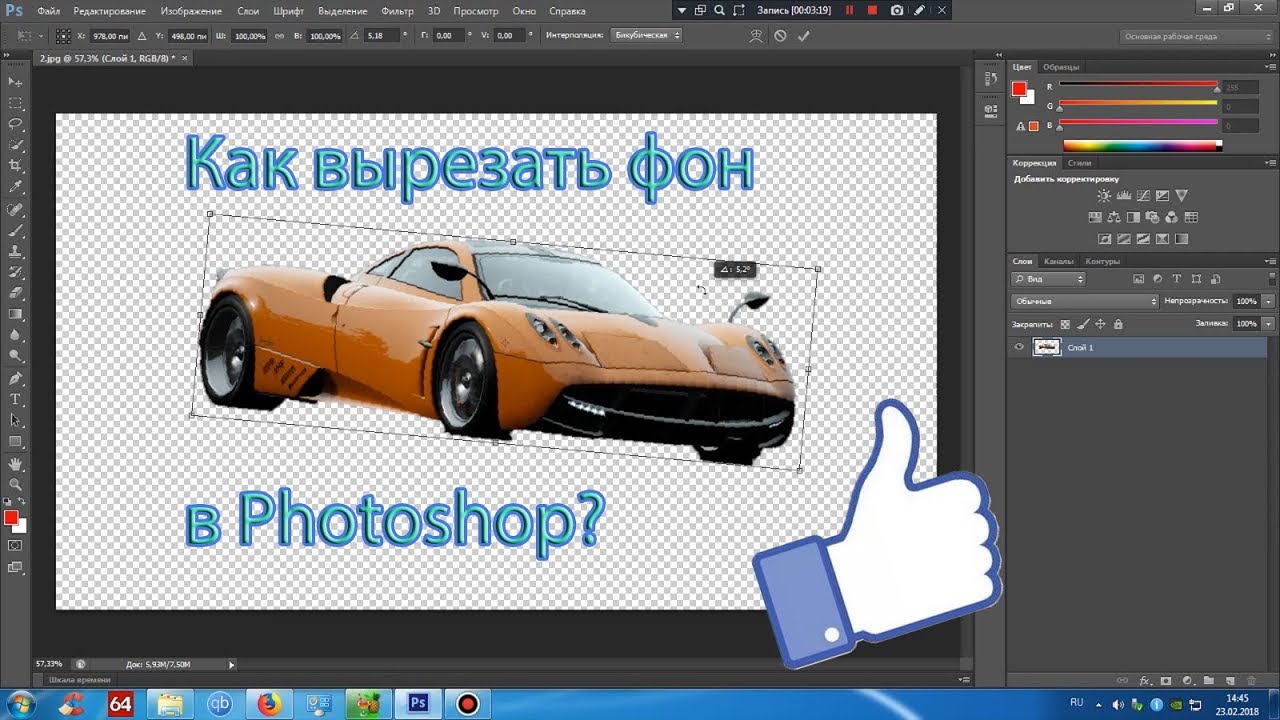Toggle type layer filter (T) icon

tap(1176, 279)
